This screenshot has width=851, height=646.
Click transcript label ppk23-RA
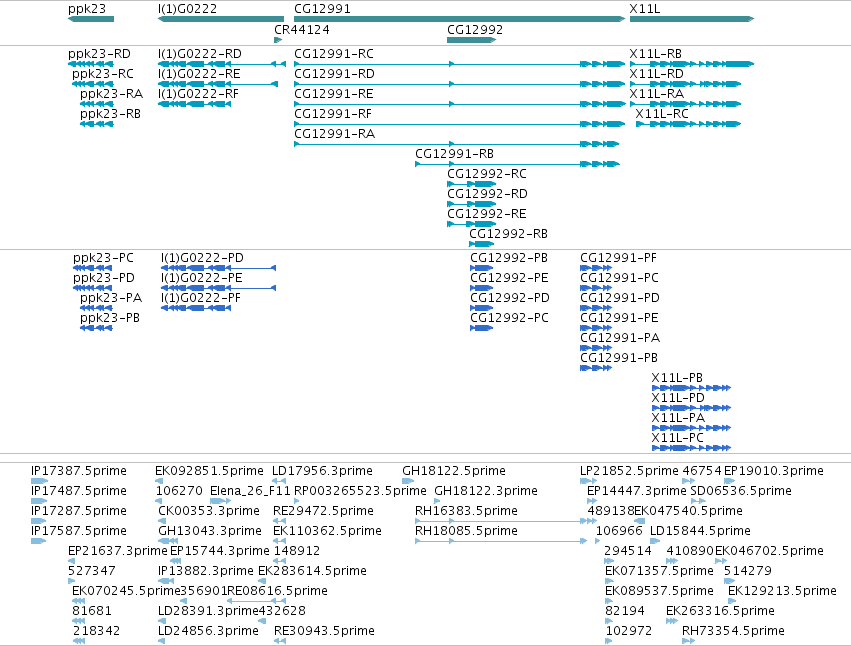point(111,94)
